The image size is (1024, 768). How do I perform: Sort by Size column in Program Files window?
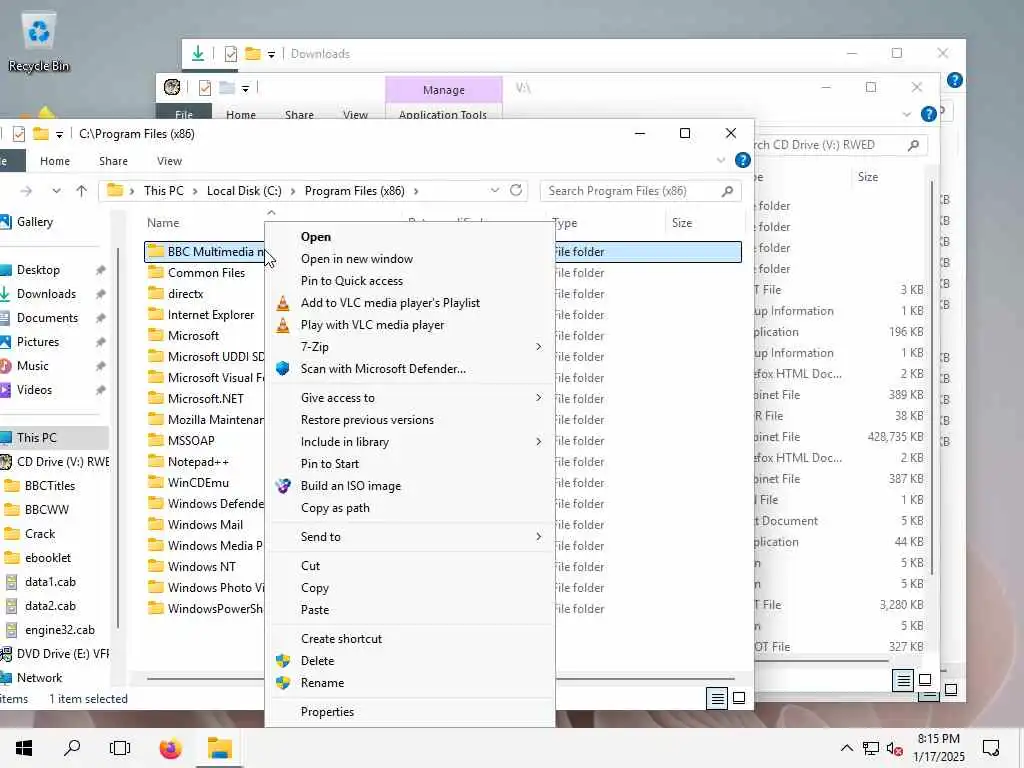[681, 223]
